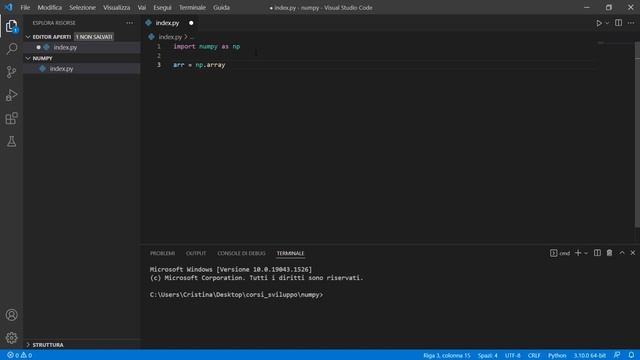Open the Source Control view icon
640x360 pixels.
[11, 72]
